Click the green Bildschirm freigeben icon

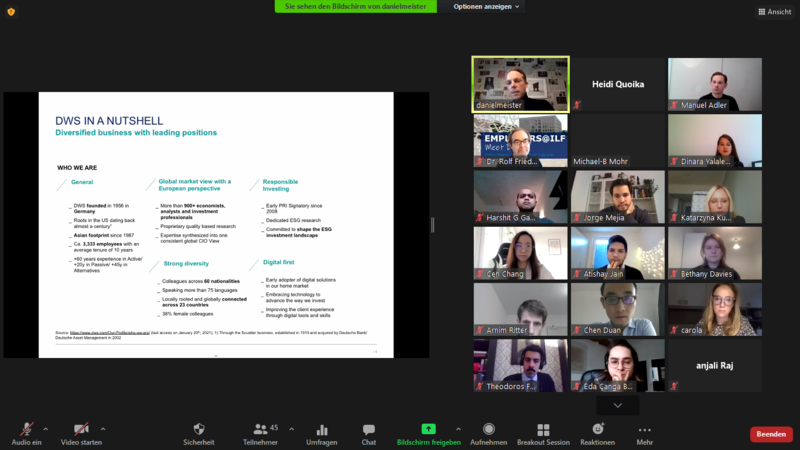click(429, 429)
